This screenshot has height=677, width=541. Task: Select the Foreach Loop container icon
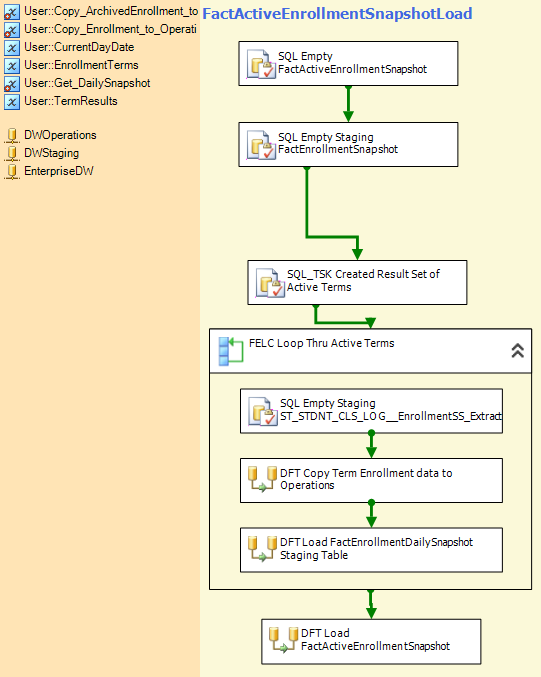(231, 351)
